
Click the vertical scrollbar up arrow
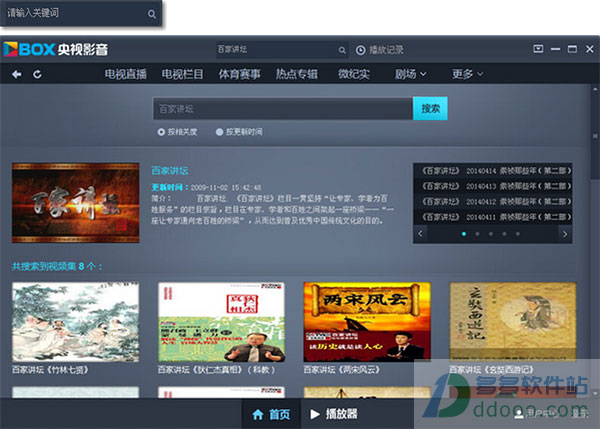(x=595, y=89)
